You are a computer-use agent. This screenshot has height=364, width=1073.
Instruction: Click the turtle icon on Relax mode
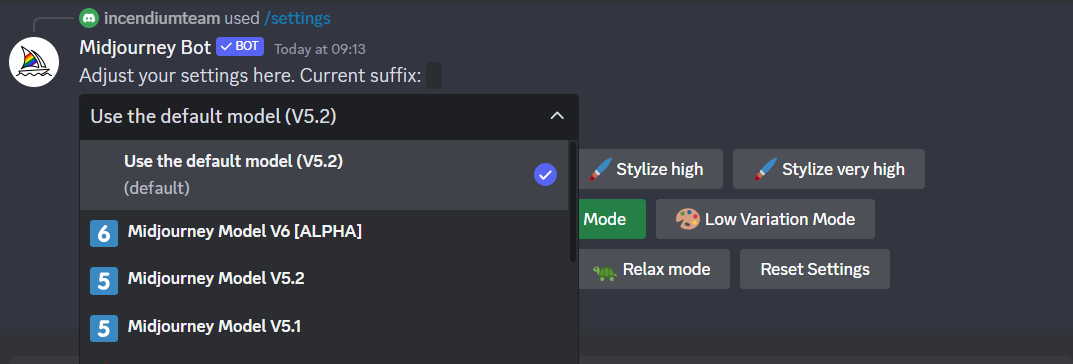[604, 270]
